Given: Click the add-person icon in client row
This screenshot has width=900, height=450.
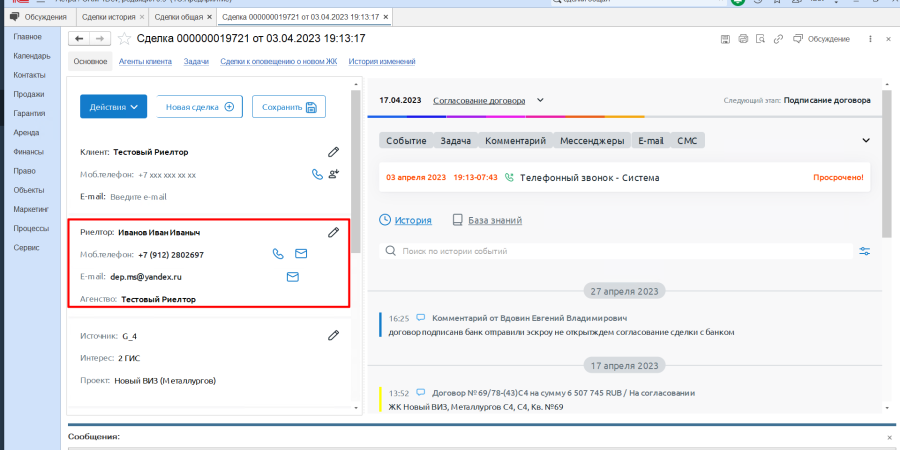Looking at the screenshot, I should [x=334, y=174].
